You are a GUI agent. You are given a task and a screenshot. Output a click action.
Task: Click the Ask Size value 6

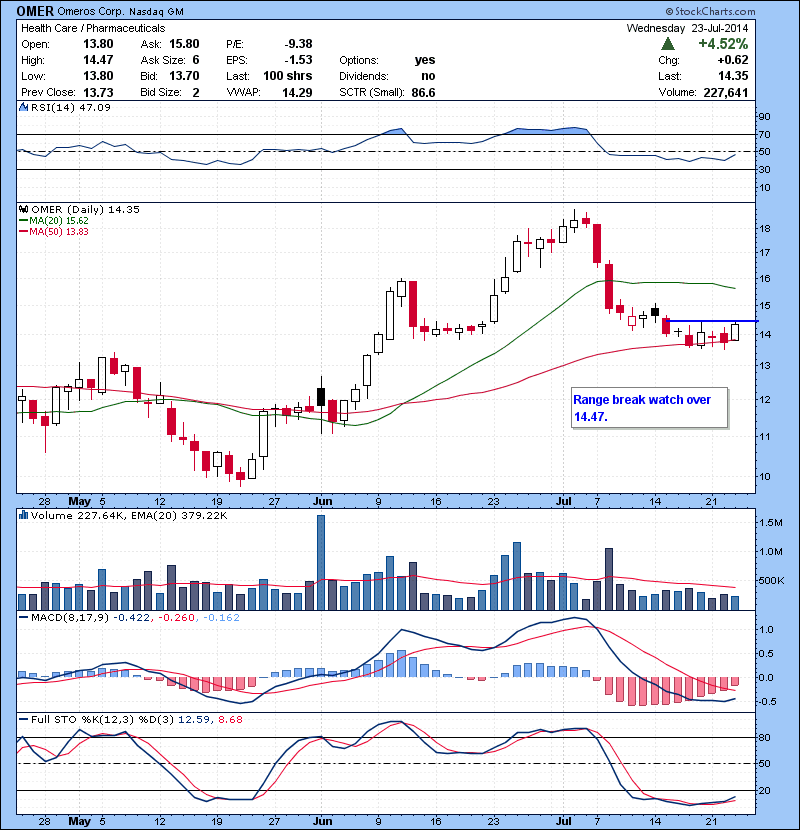tap(196, 60)
